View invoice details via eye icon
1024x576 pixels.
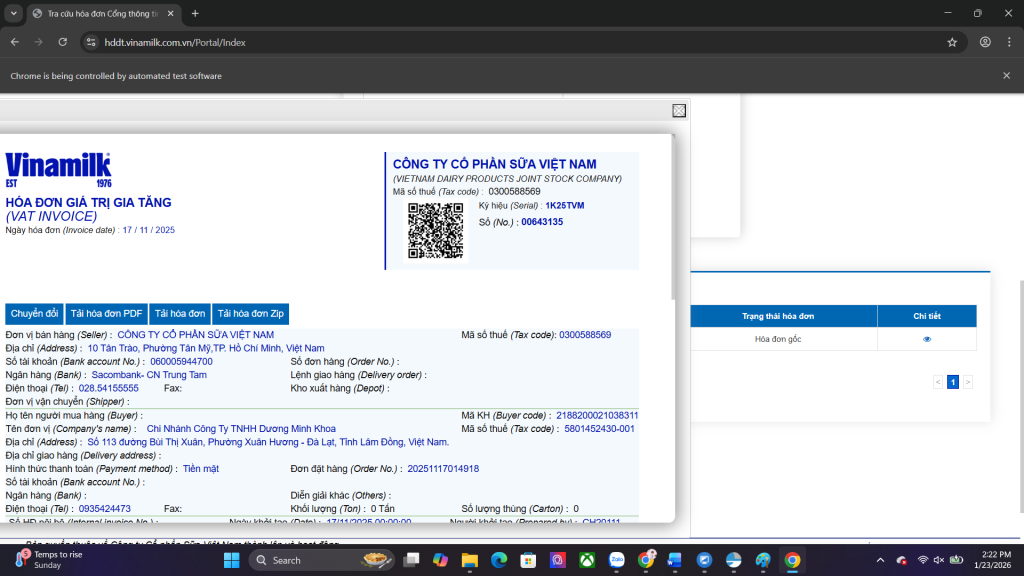pyautogui.click(x=927, y=339)
